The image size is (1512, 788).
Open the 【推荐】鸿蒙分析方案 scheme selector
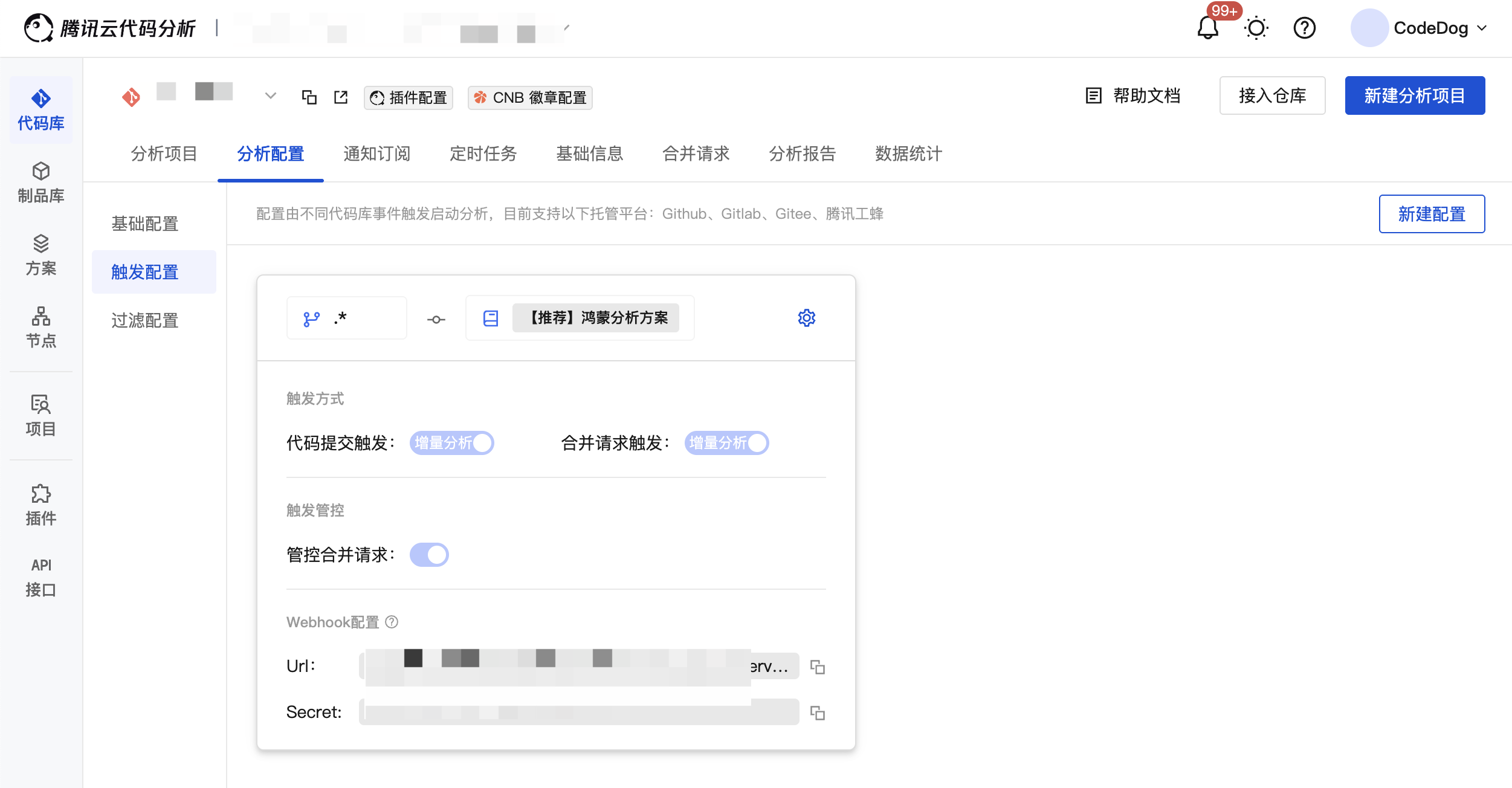click(595, 318)
